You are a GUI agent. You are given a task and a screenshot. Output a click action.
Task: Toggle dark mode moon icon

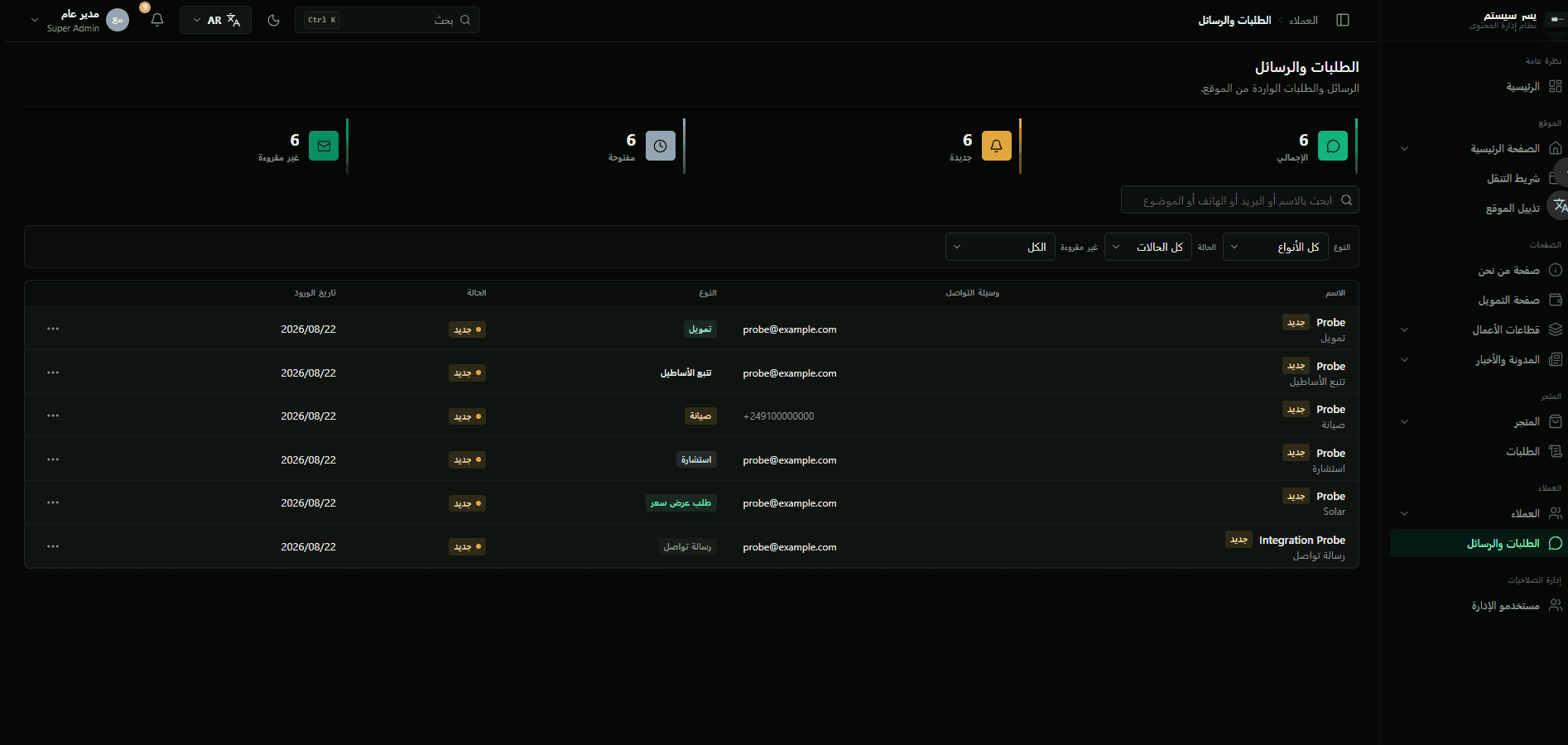click(x=274, y=20)
